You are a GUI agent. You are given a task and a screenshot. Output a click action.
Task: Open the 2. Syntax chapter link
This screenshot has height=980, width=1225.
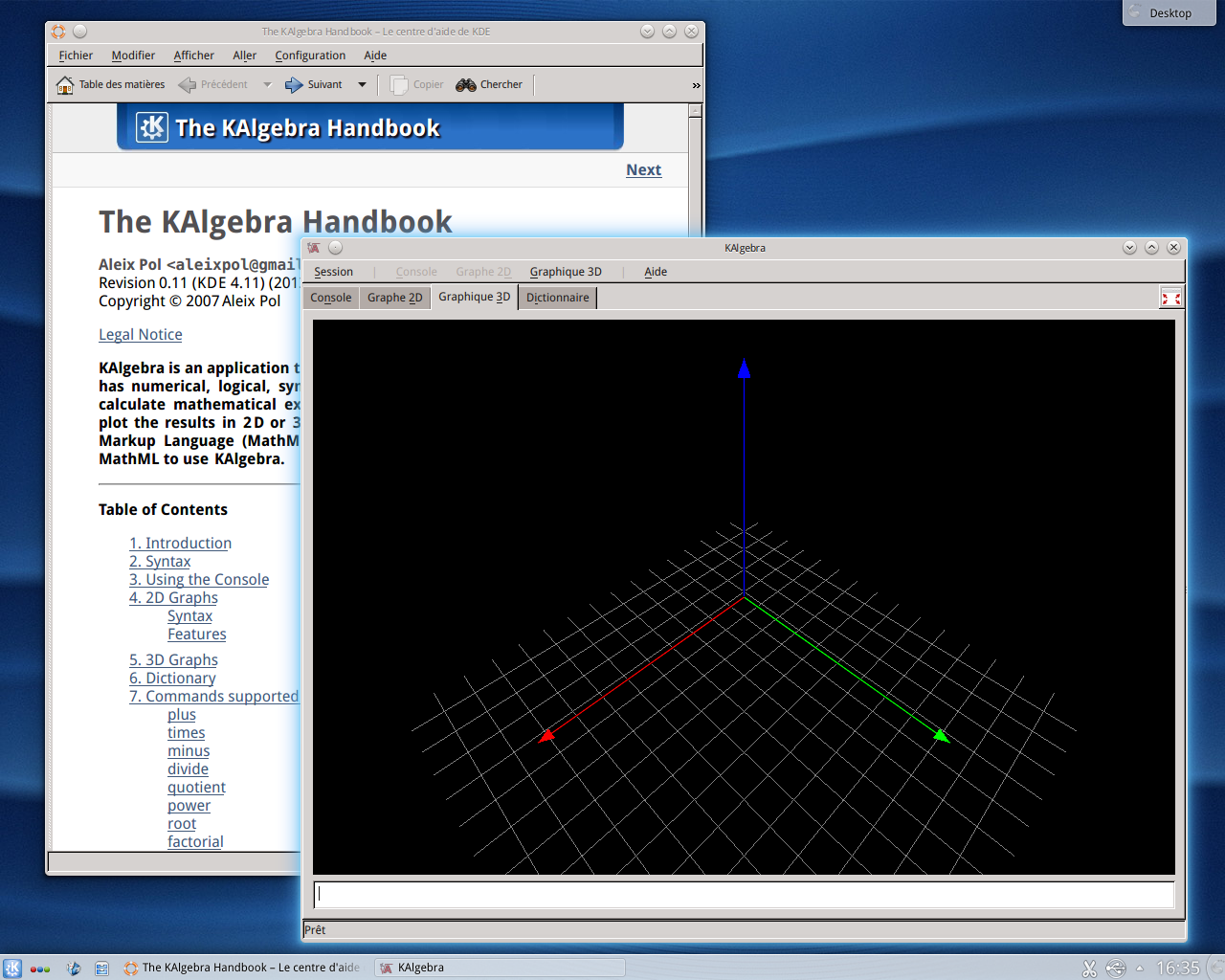[x=160, y=562]
